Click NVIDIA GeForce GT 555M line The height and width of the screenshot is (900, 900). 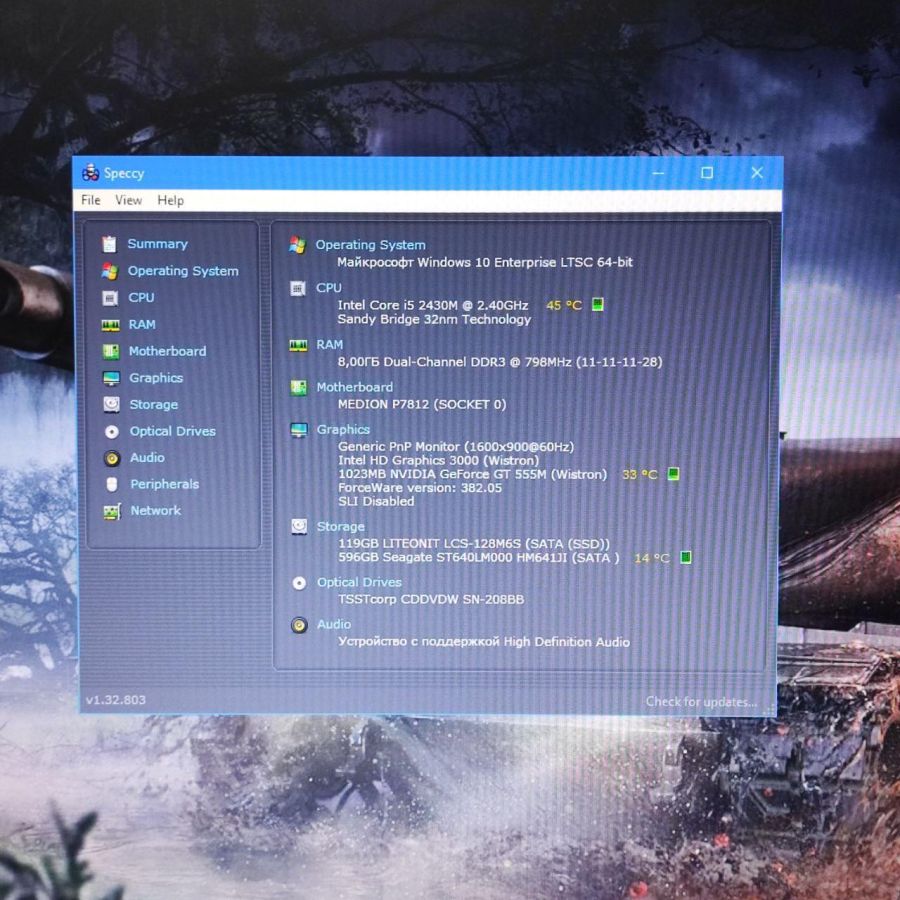click(x=472, y=475)
